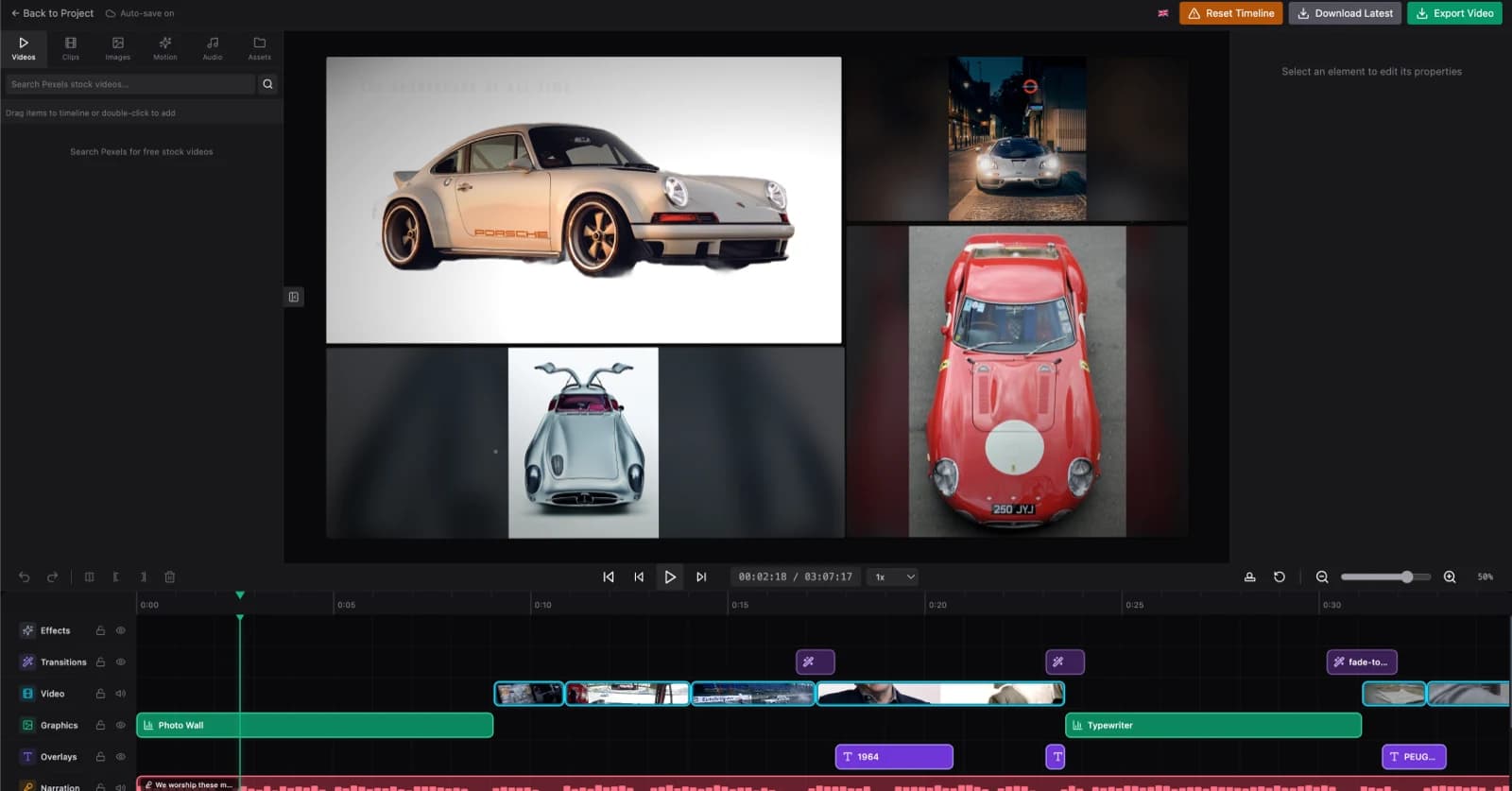The width and height of the screenshot is (1512, 791).
Task: Click the split clip icon
Action: point(89,576)
